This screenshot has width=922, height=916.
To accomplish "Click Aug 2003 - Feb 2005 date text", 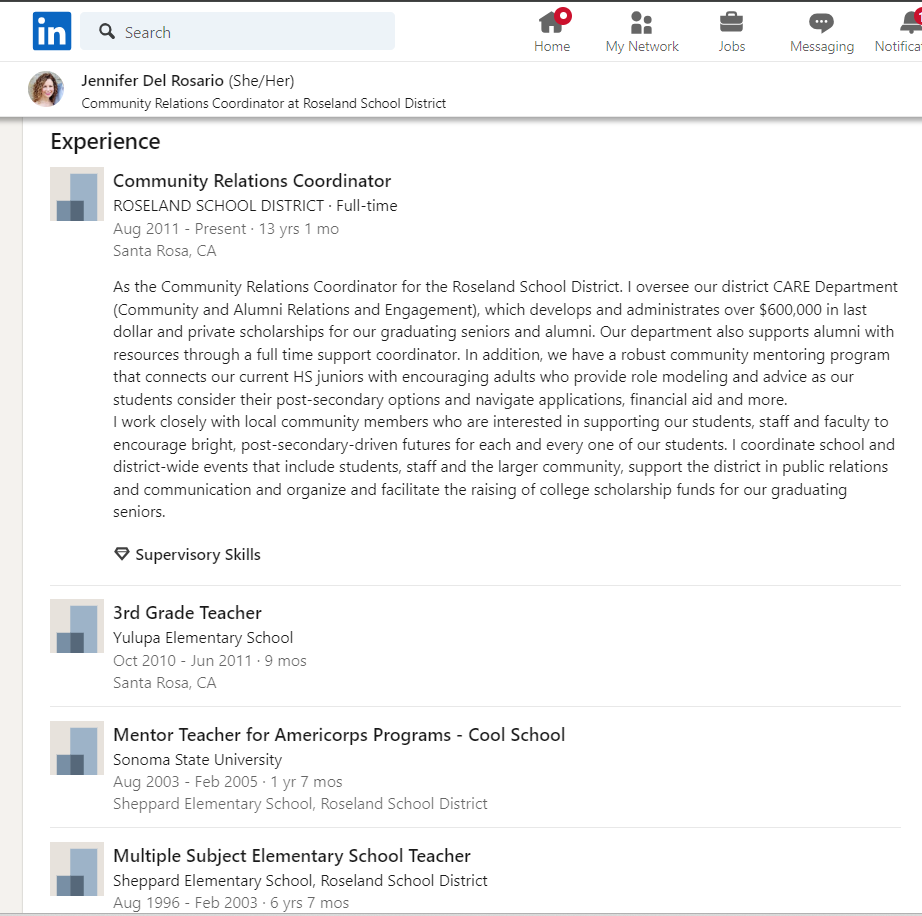I will pos(185,782).
